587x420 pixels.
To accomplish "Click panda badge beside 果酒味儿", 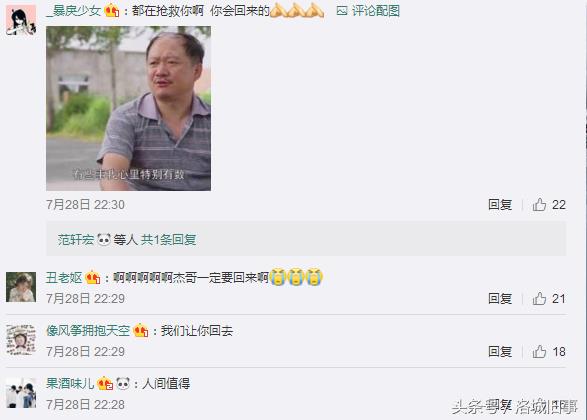I will coord(123,384).
